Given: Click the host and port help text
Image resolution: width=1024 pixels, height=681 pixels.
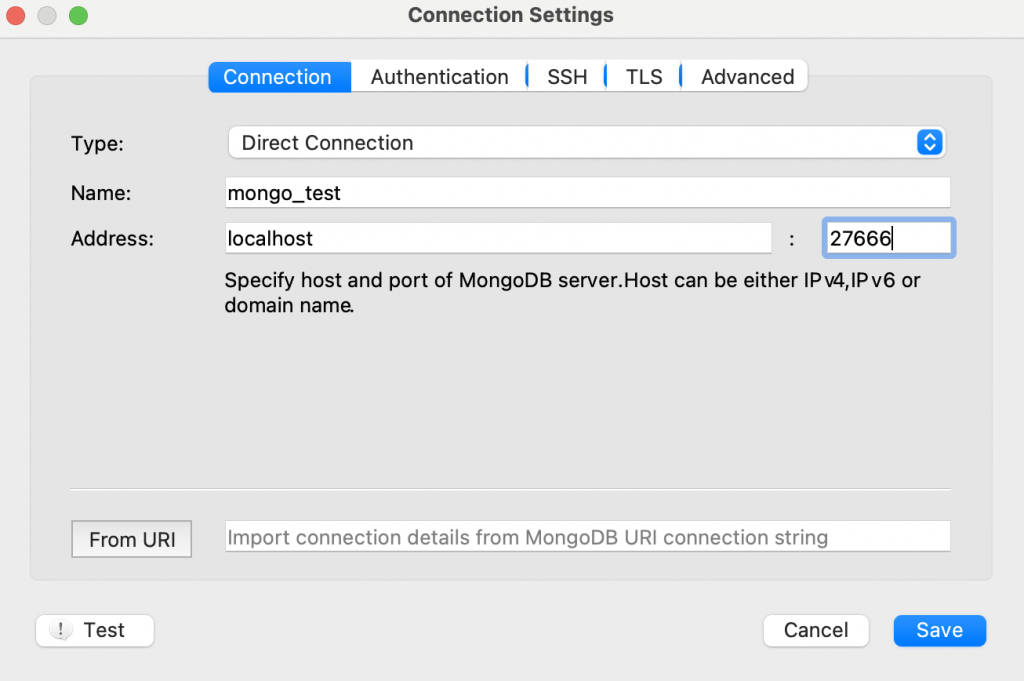Looking at the screenshot, I should (572, 293).
